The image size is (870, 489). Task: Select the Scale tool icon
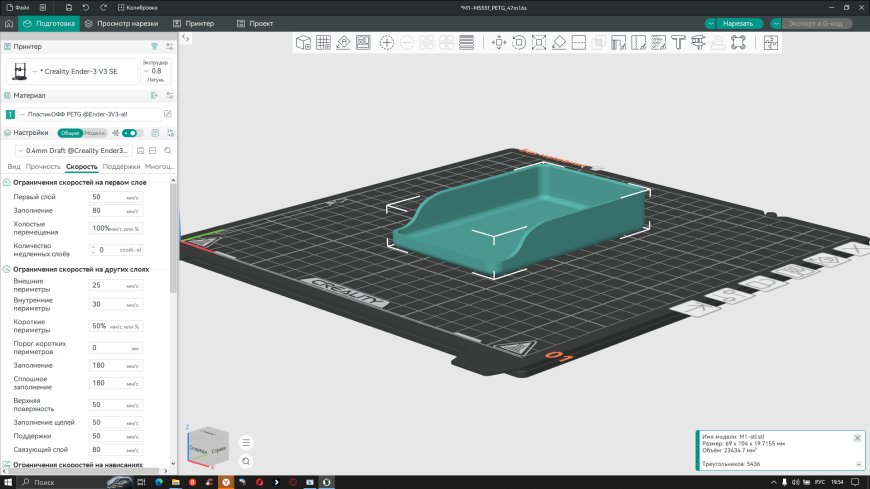tap(539, 43)
